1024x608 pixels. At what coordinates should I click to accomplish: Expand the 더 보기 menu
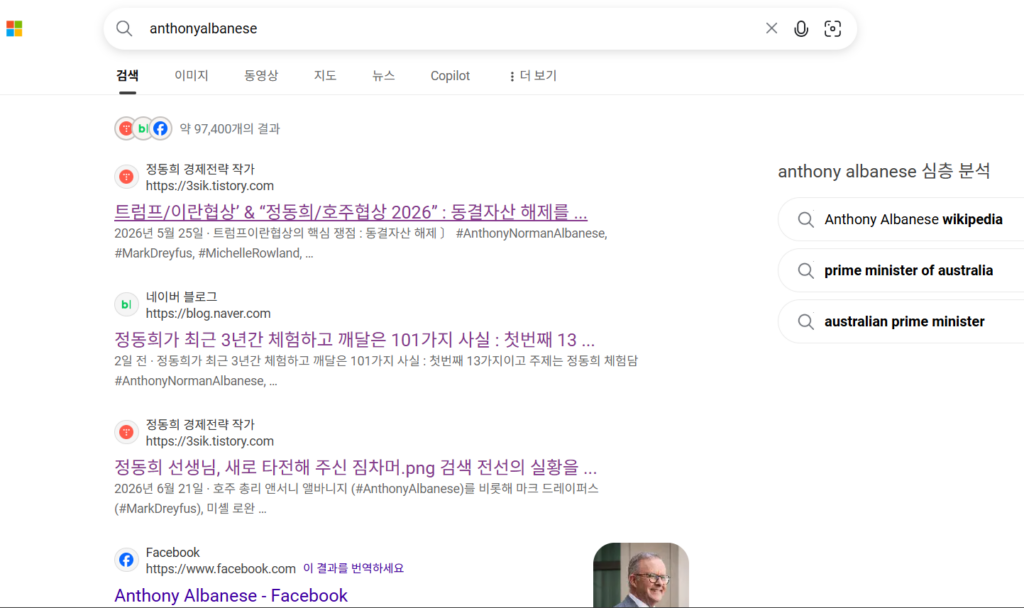pos(533,76)
